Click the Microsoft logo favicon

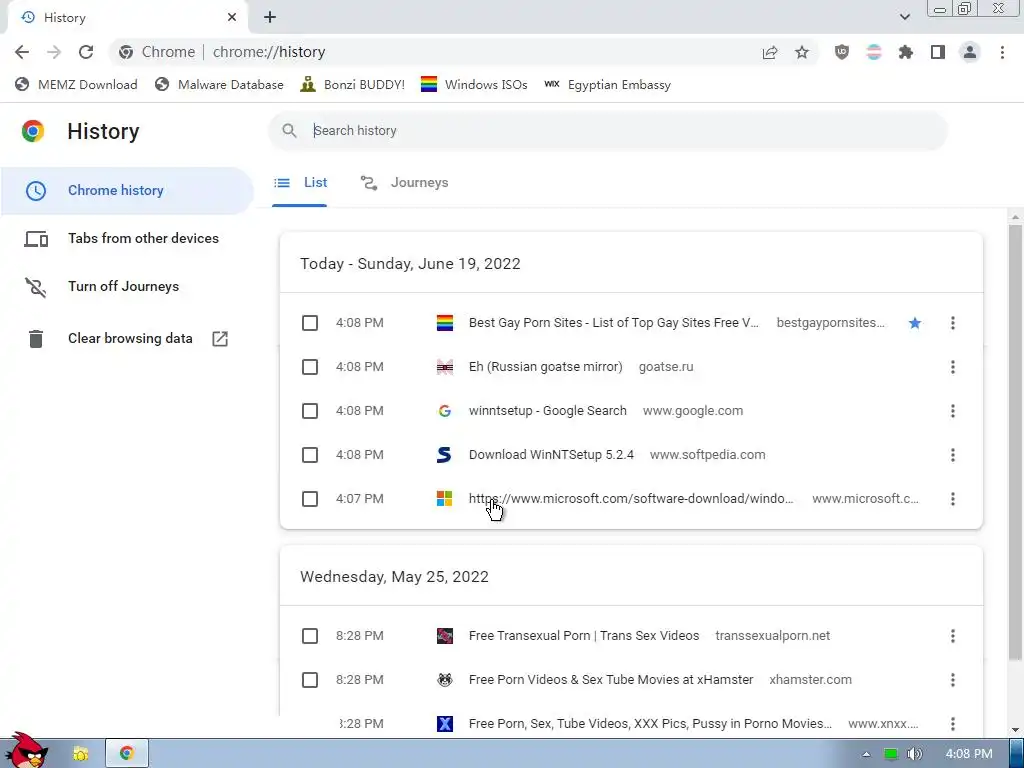click(x=445, y=499)
